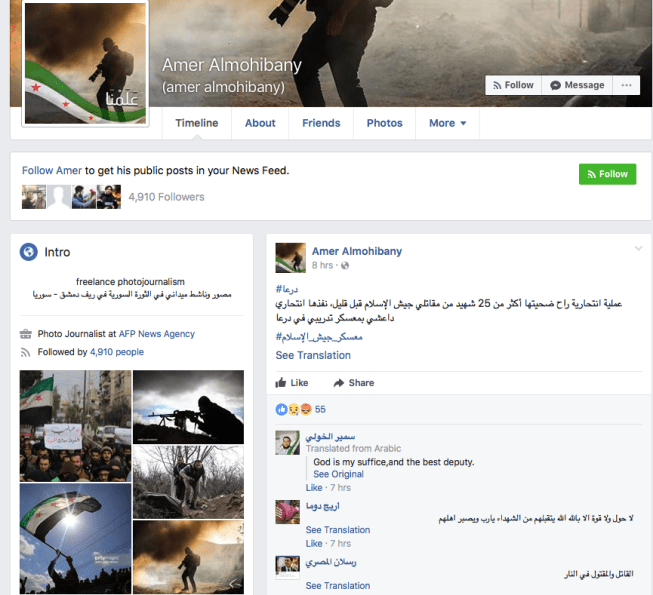Click See Original in first comment

tap(338, 474)
